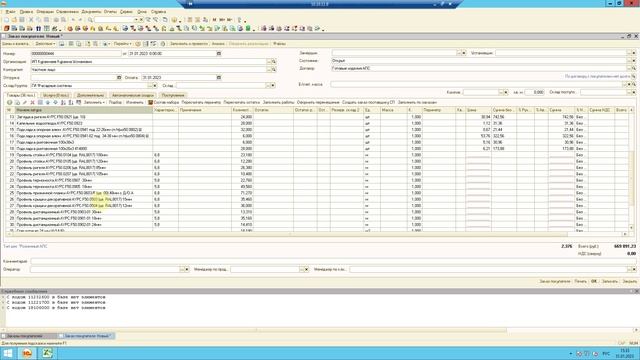640x360 pixels.
Task: Click Создать заказ поставщику СП button
Action: click(368, 102)
